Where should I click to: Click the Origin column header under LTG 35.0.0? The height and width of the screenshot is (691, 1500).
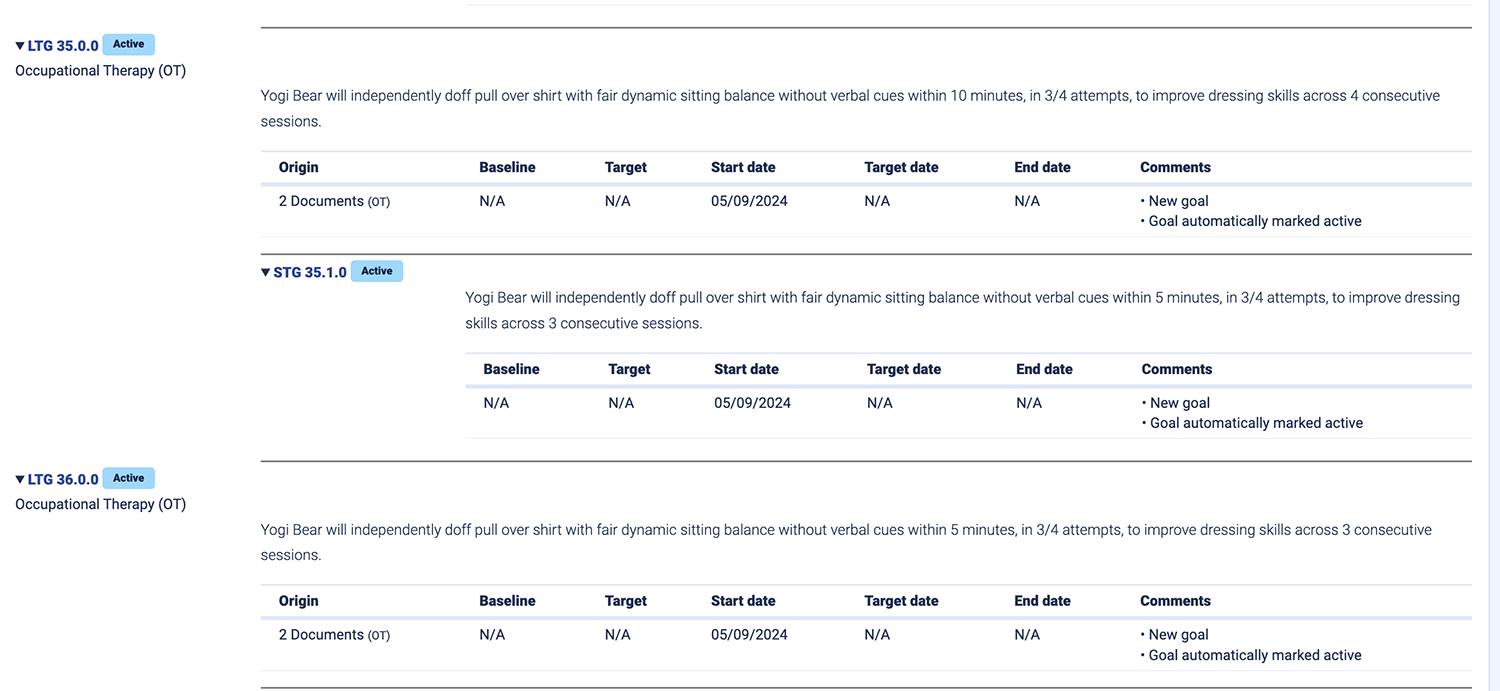[298, 168]
